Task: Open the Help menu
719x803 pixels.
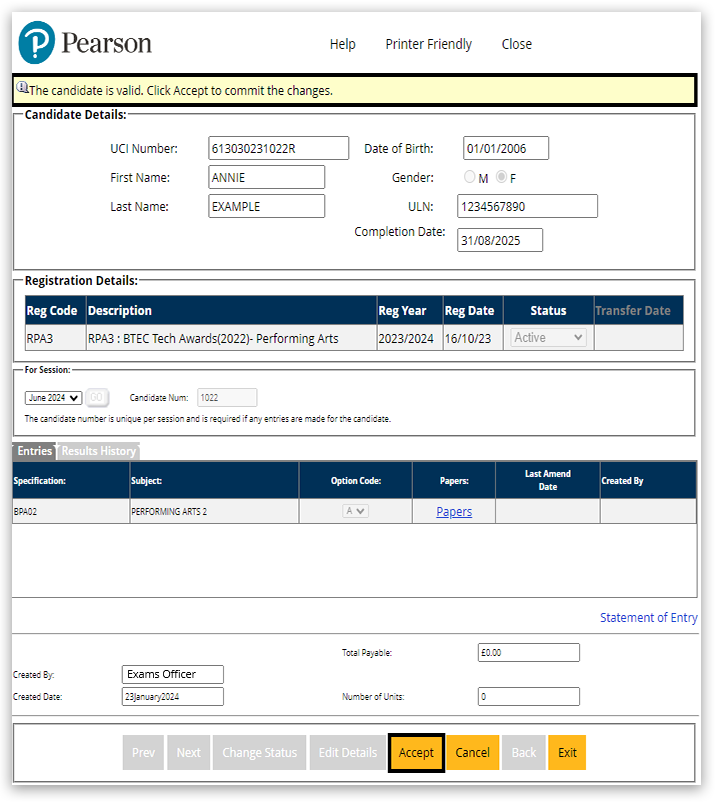Action: pos(343,44)
